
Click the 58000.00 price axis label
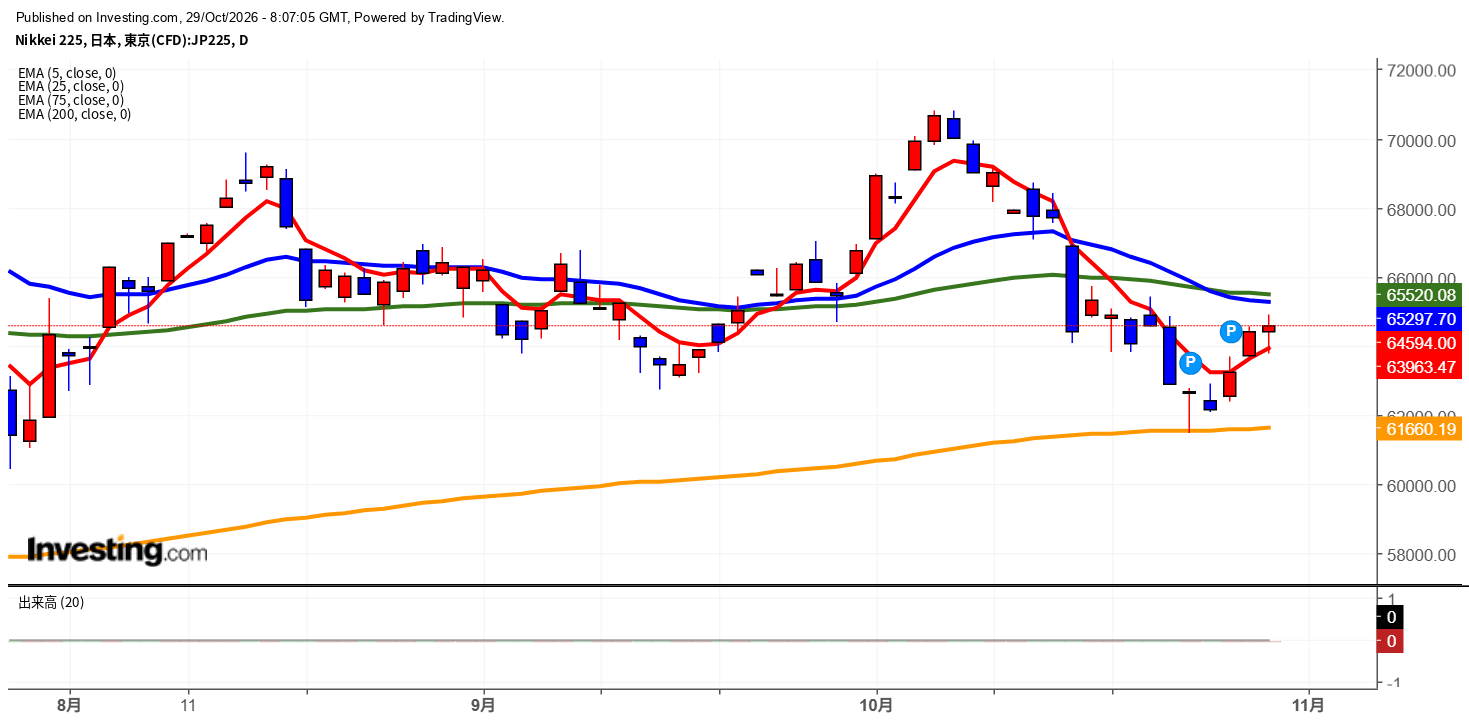click(x=1420, y=555)
